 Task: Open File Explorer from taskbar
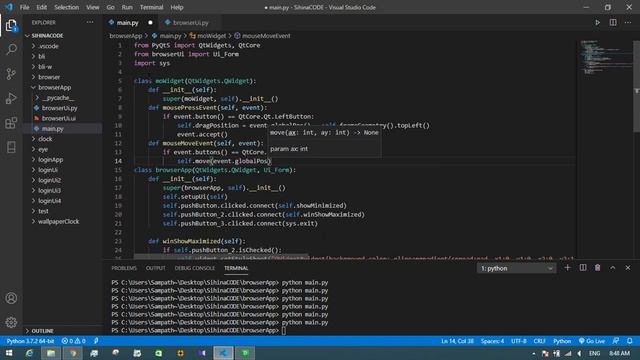pos(51,353)
